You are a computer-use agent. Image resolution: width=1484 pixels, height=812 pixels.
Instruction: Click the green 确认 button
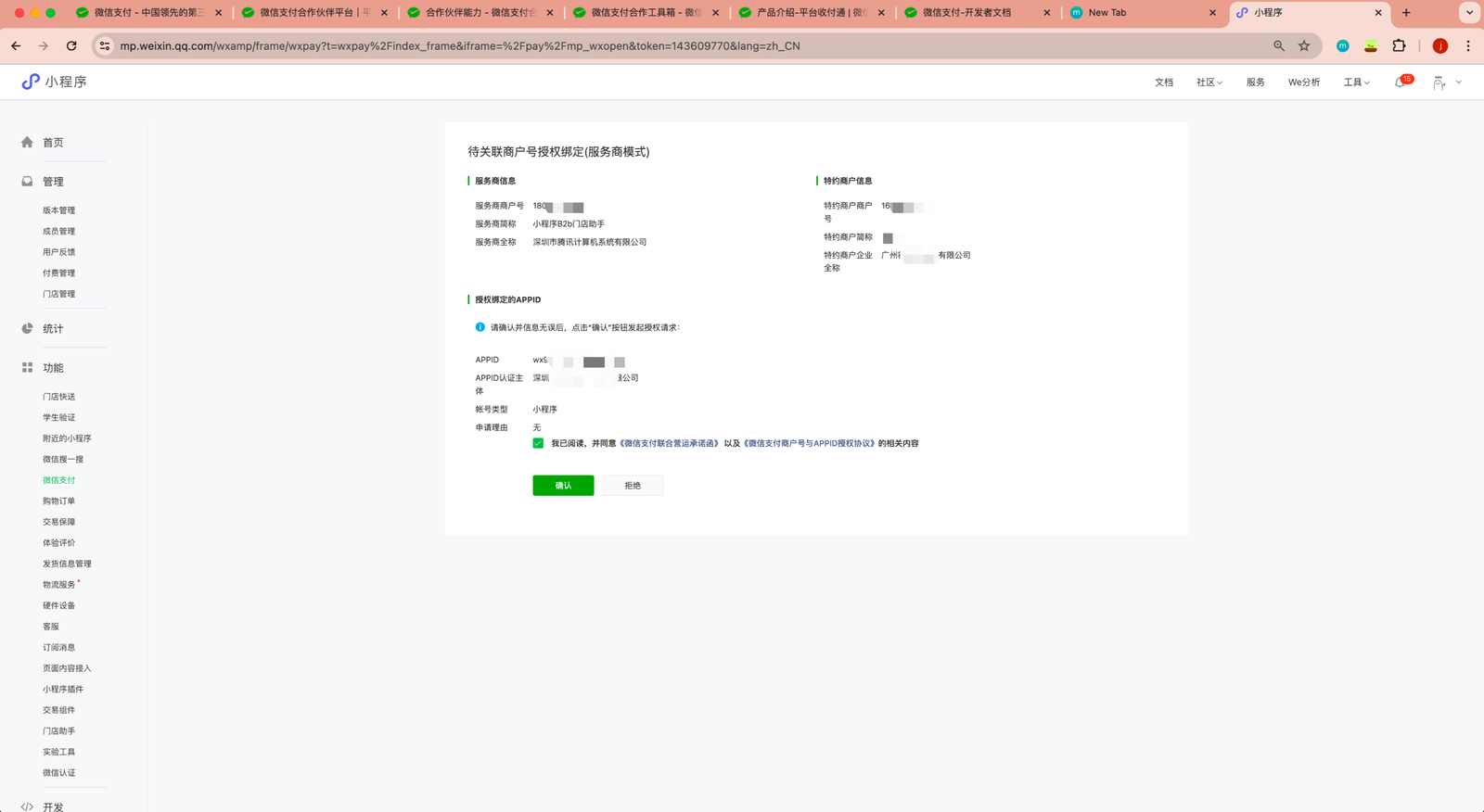pos(563,486)
